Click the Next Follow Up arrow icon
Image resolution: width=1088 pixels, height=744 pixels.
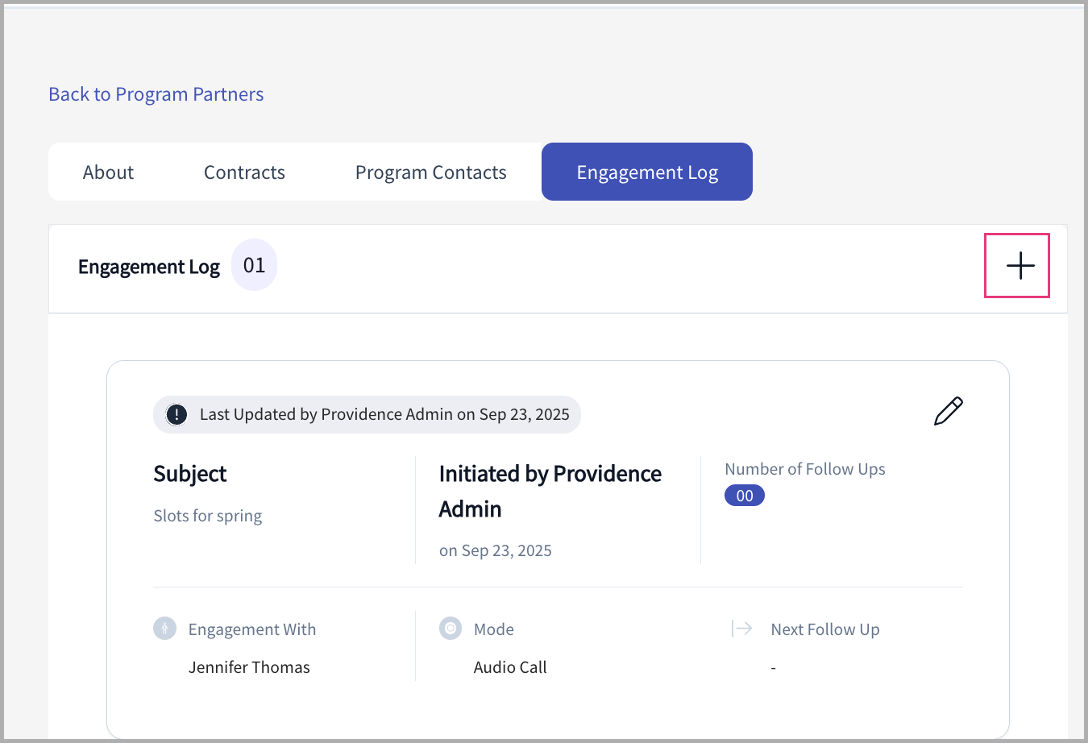(742, 629)
